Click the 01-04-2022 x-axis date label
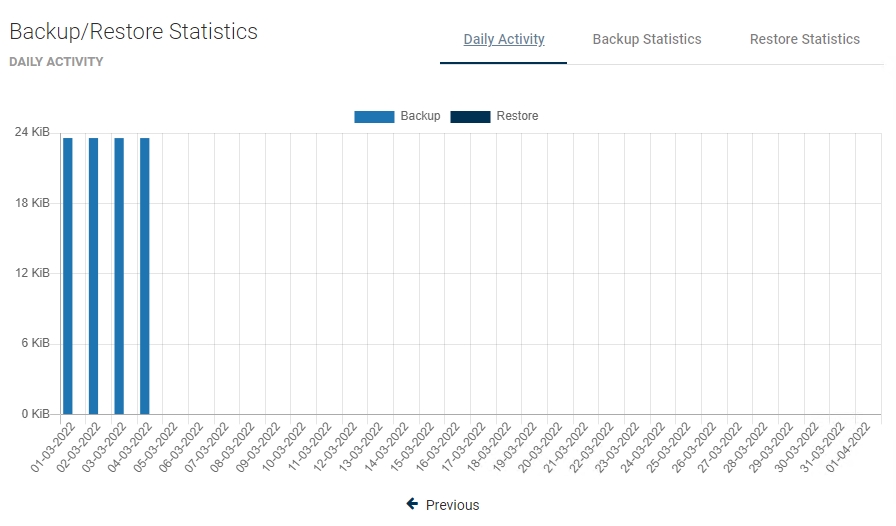Viewport: 896px width, 526px height. tap(855, 447)
